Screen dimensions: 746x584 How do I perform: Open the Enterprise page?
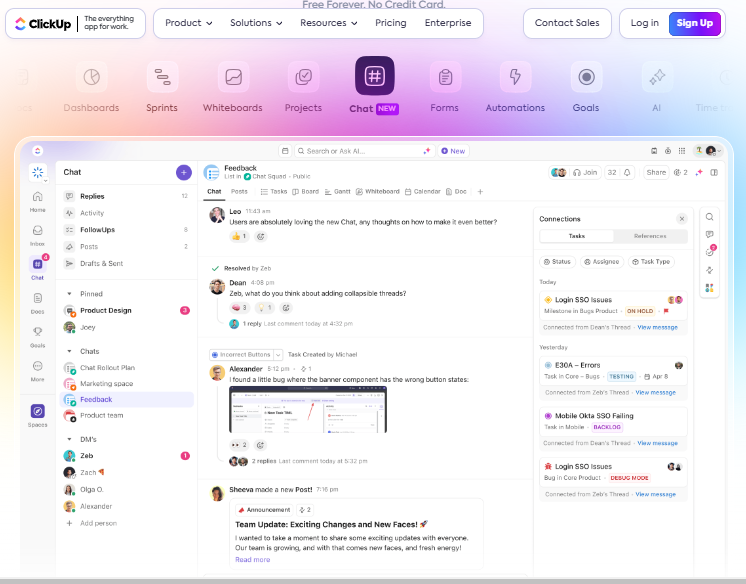[448, 23]
